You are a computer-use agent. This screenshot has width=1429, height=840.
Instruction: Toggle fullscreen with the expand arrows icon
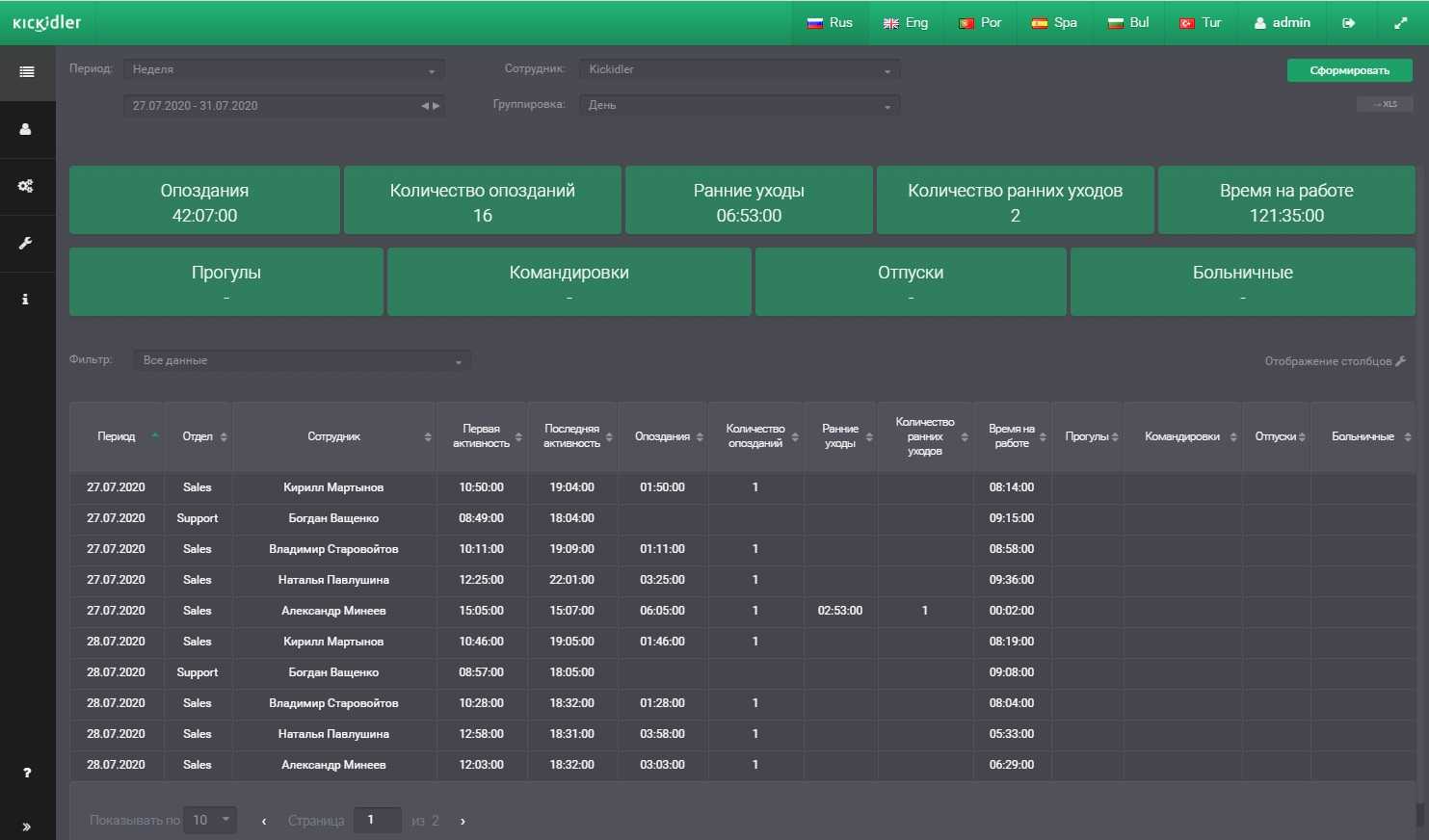click(1400, 23)
